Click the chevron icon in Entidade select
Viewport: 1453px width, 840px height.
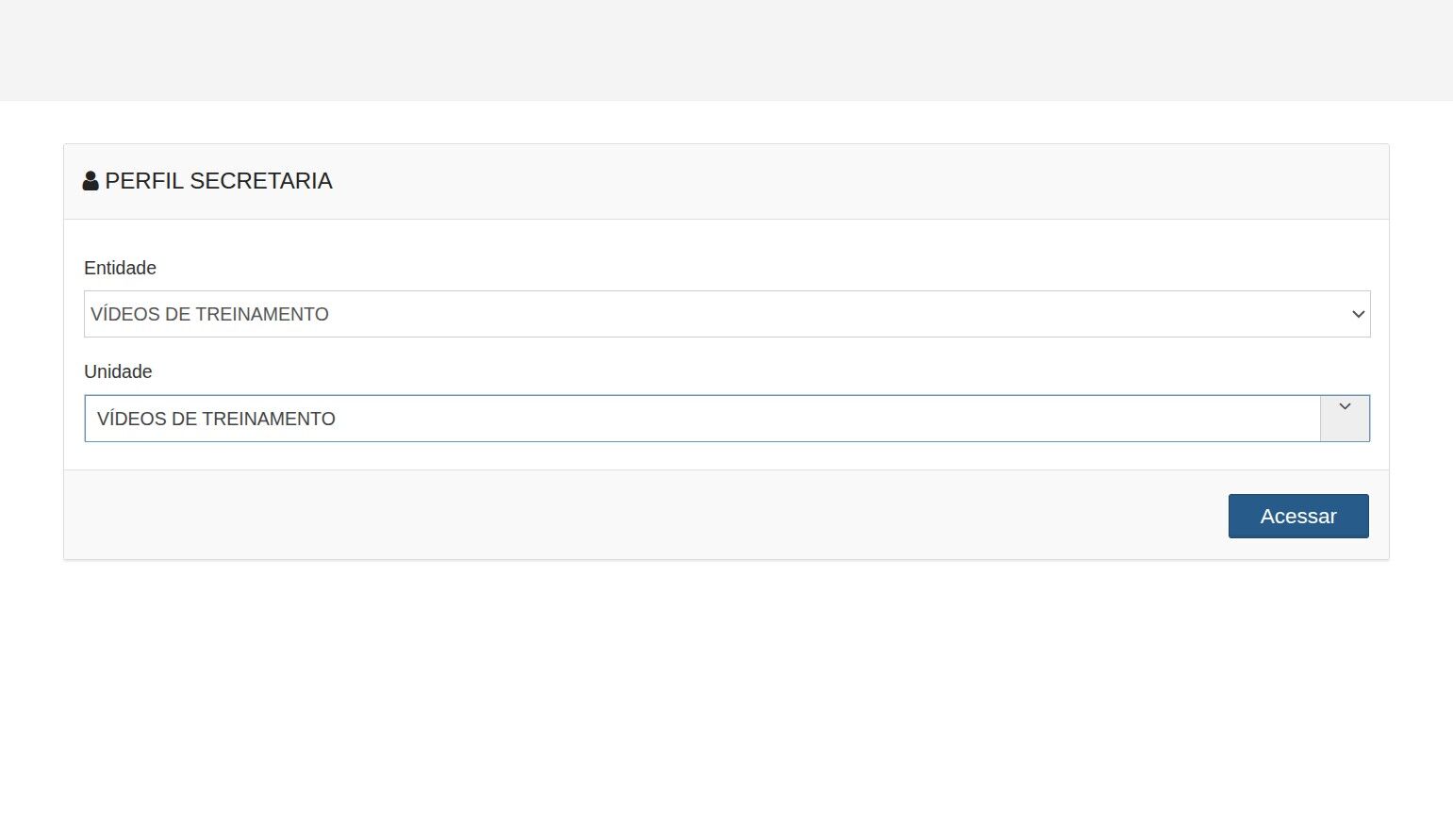[1358, 314]
